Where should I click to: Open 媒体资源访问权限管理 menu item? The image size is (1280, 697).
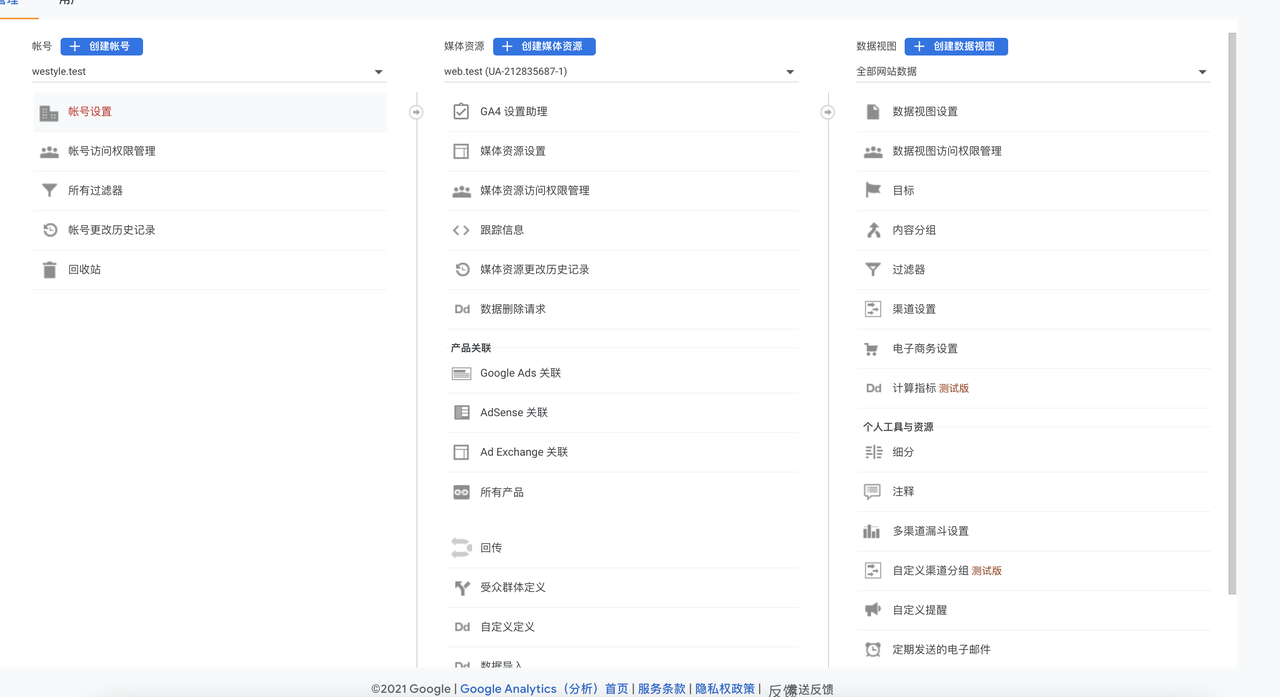coord(622,191)
